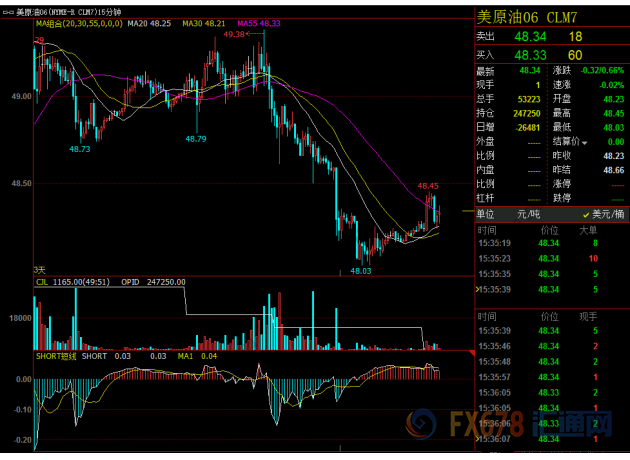The width and height of the screenshot is (630, 460).
Task: Click the 买入 bid price 48.33
Action: tap(530, 54)
